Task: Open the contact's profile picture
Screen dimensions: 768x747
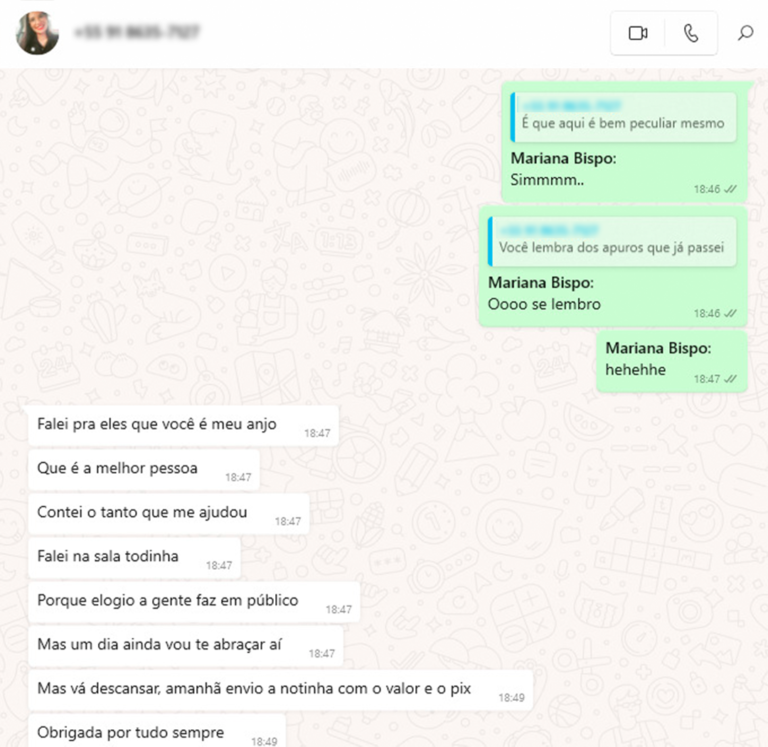Action: click(37, 33)
